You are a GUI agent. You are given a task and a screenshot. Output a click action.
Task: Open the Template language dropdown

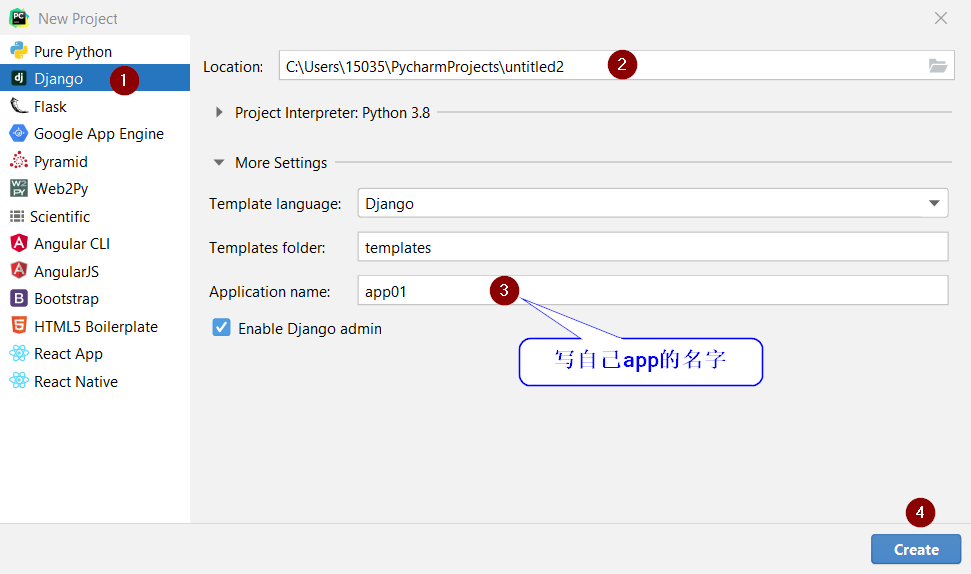tap(934, 203)
